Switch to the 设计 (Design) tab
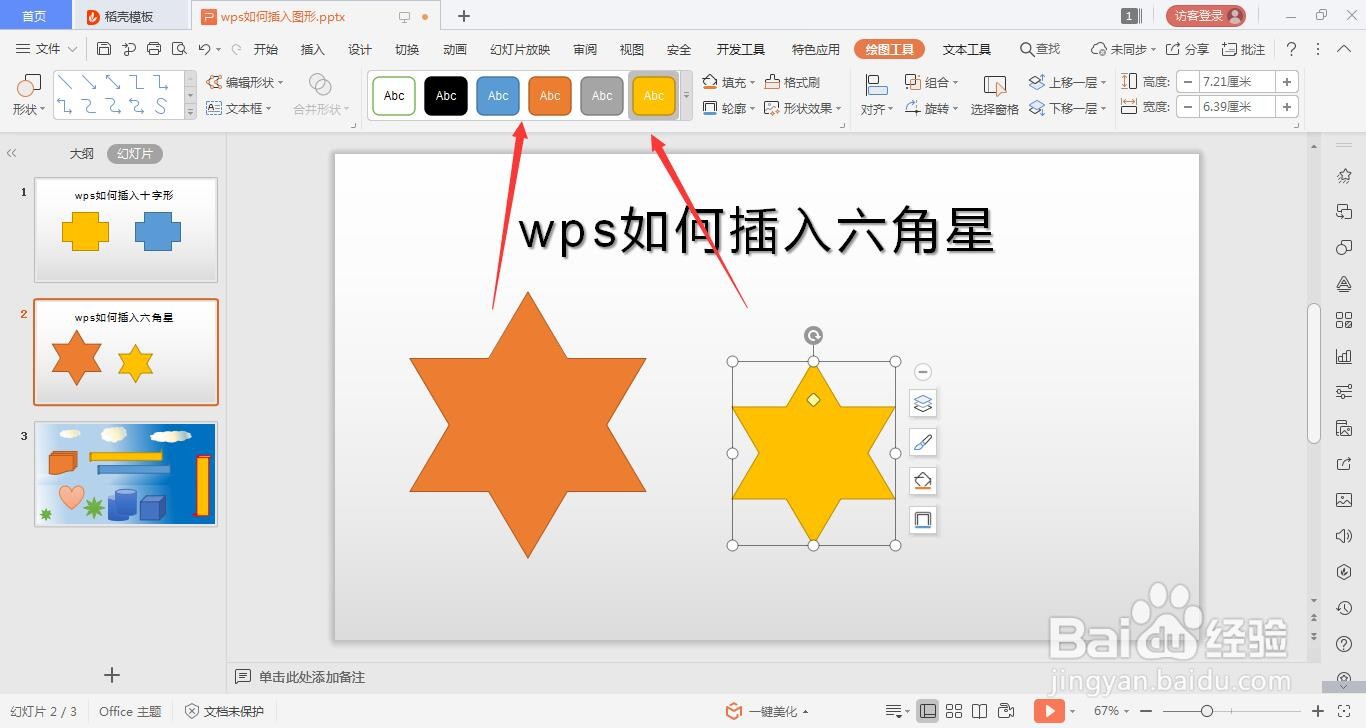The image size is (1366, 728). point(360,49)
